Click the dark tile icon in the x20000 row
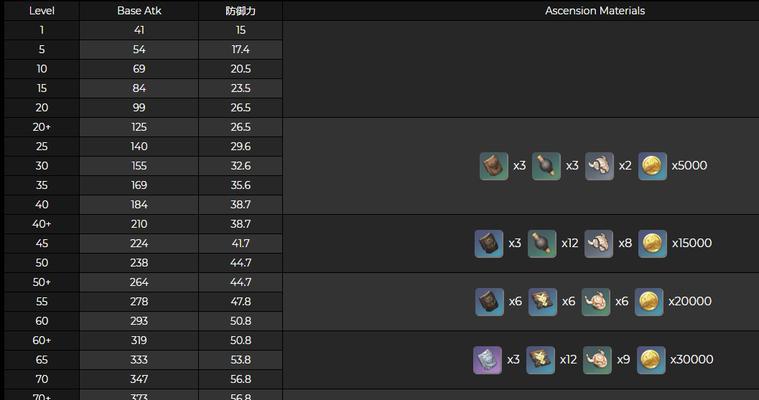This screenshot has height=400, width=759. pos(489,301)
